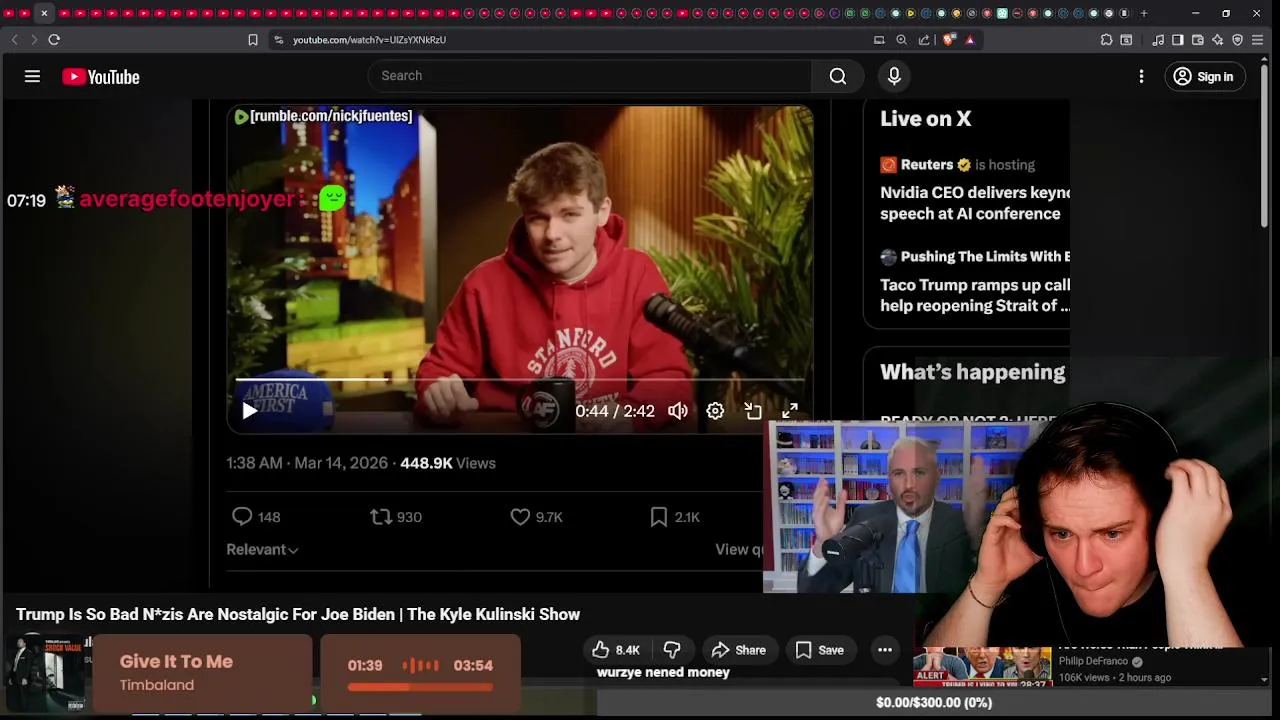Toggle picture-in-picture on embedded video
Image resolution: width=1280 pixels, height=720 pixels.
pyautogui.click(x=753, y=411)
